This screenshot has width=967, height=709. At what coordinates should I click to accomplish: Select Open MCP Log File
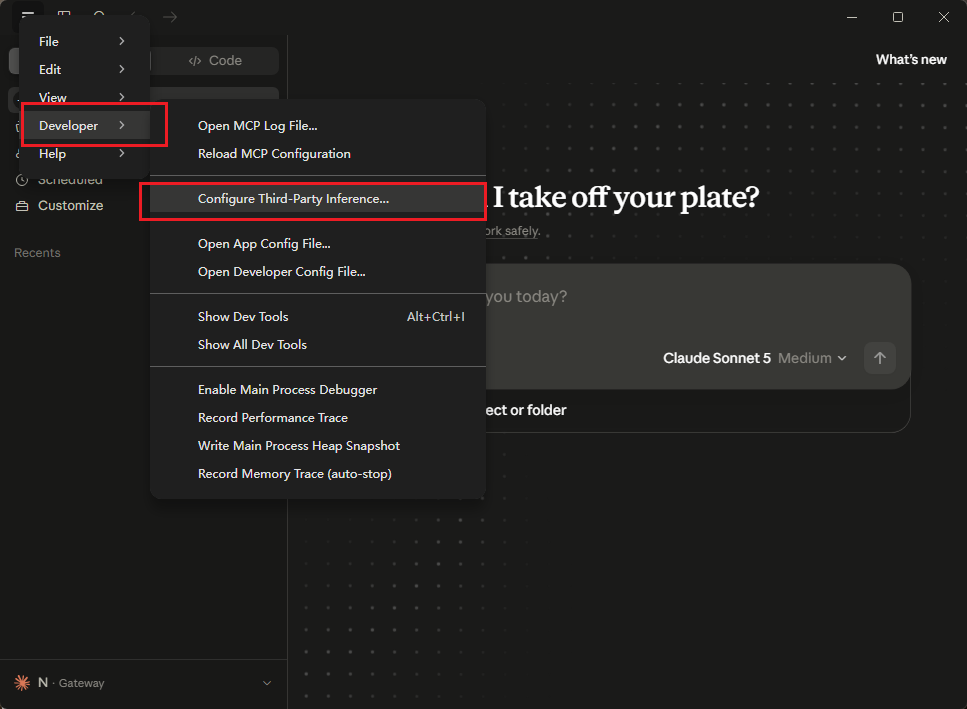point(318,126)
